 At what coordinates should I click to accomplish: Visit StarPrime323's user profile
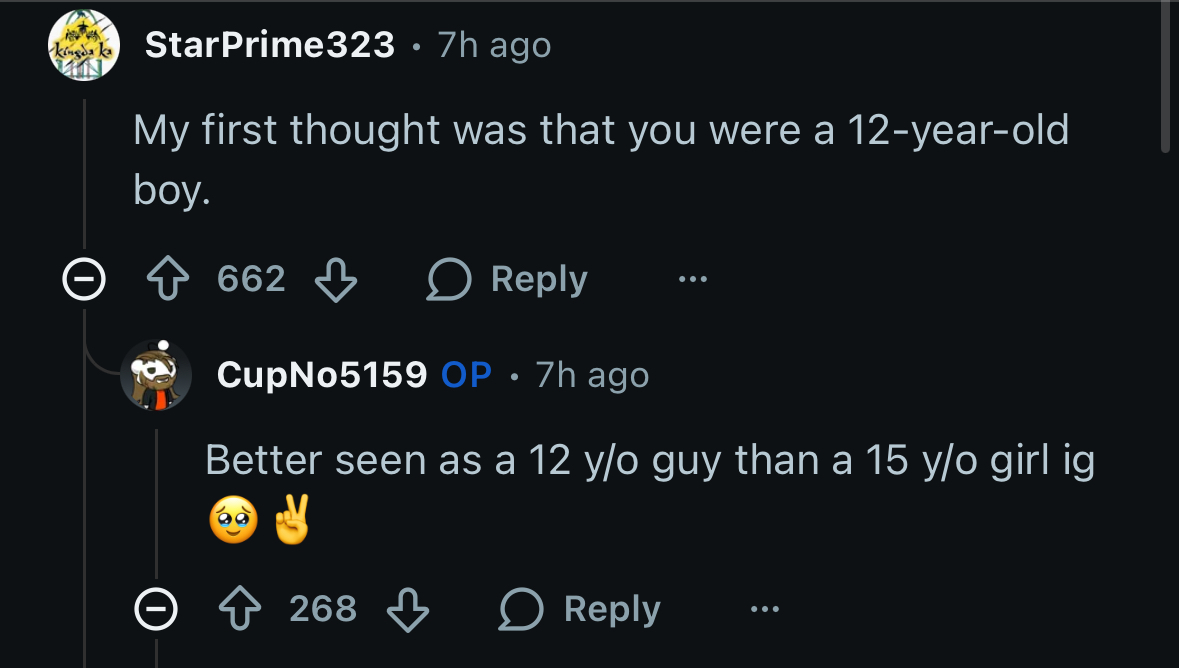269,45
